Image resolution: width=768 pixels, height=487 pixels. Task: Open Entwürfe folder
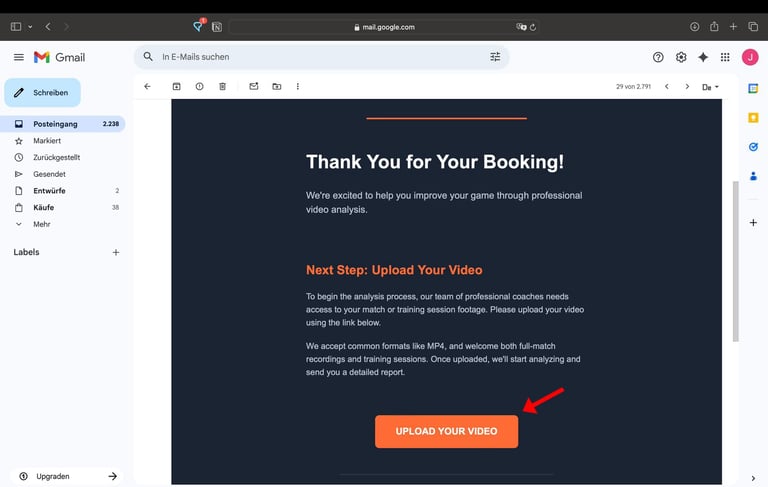[x=49, y=190]
